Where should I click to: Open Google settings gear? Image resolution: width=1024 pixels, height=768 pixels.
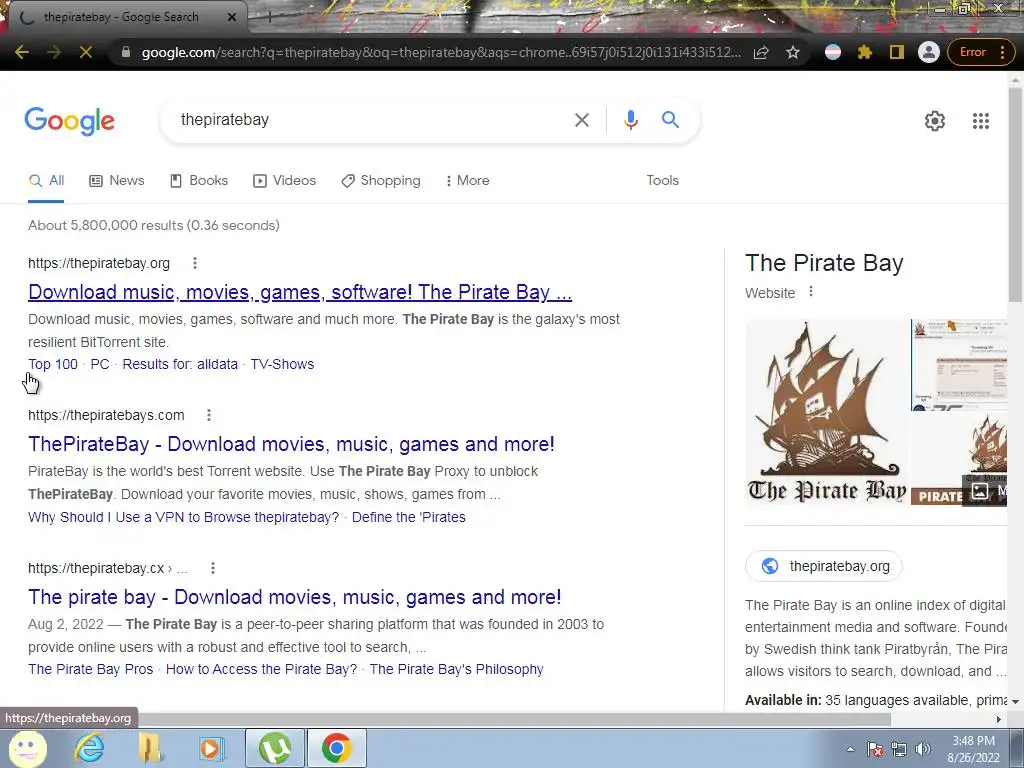tap(935, 121)
